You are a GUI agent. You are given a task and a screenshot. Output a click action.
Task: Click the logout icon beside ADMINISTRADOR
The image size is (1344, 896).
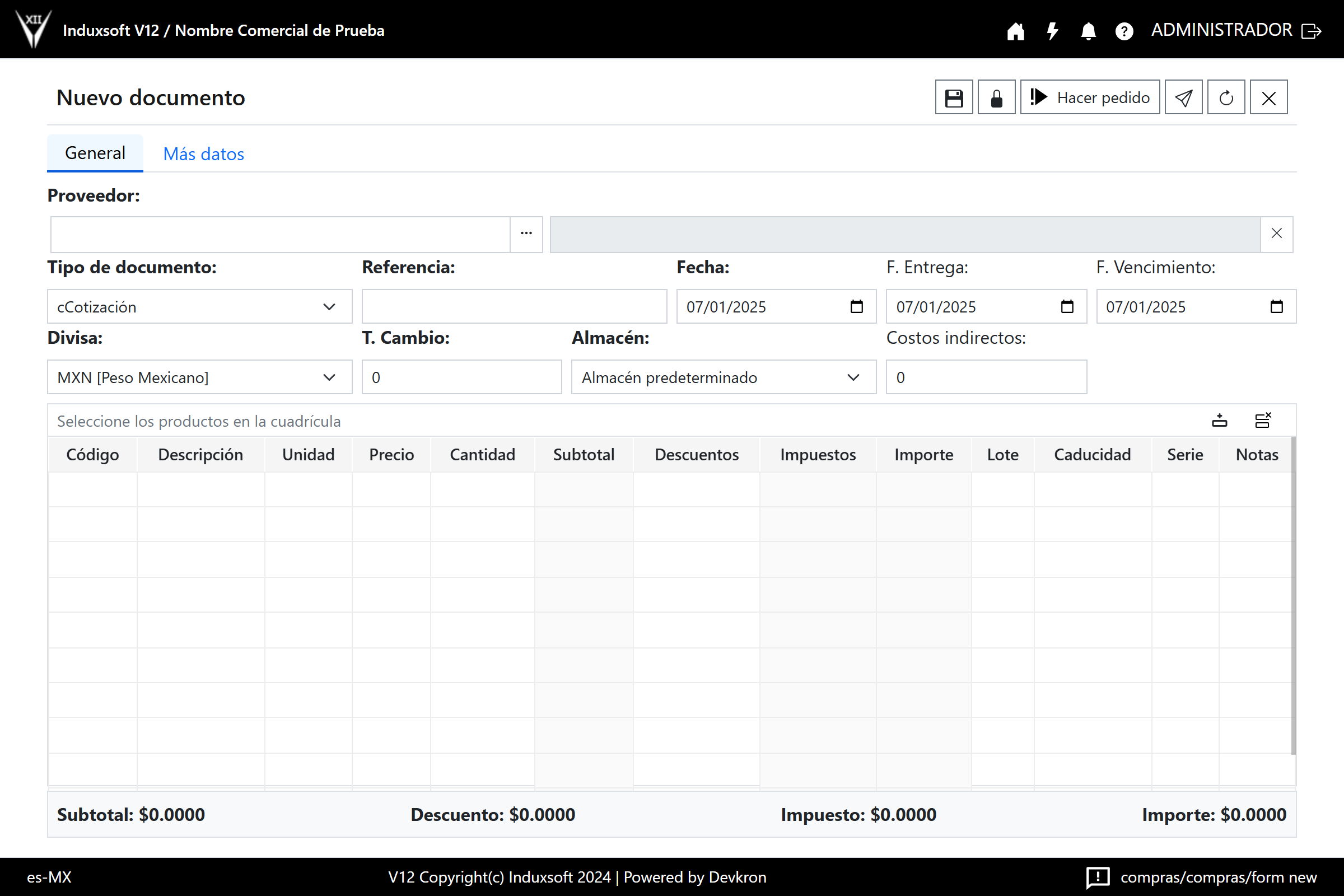pyautogui.click(x=1311, y=31)
